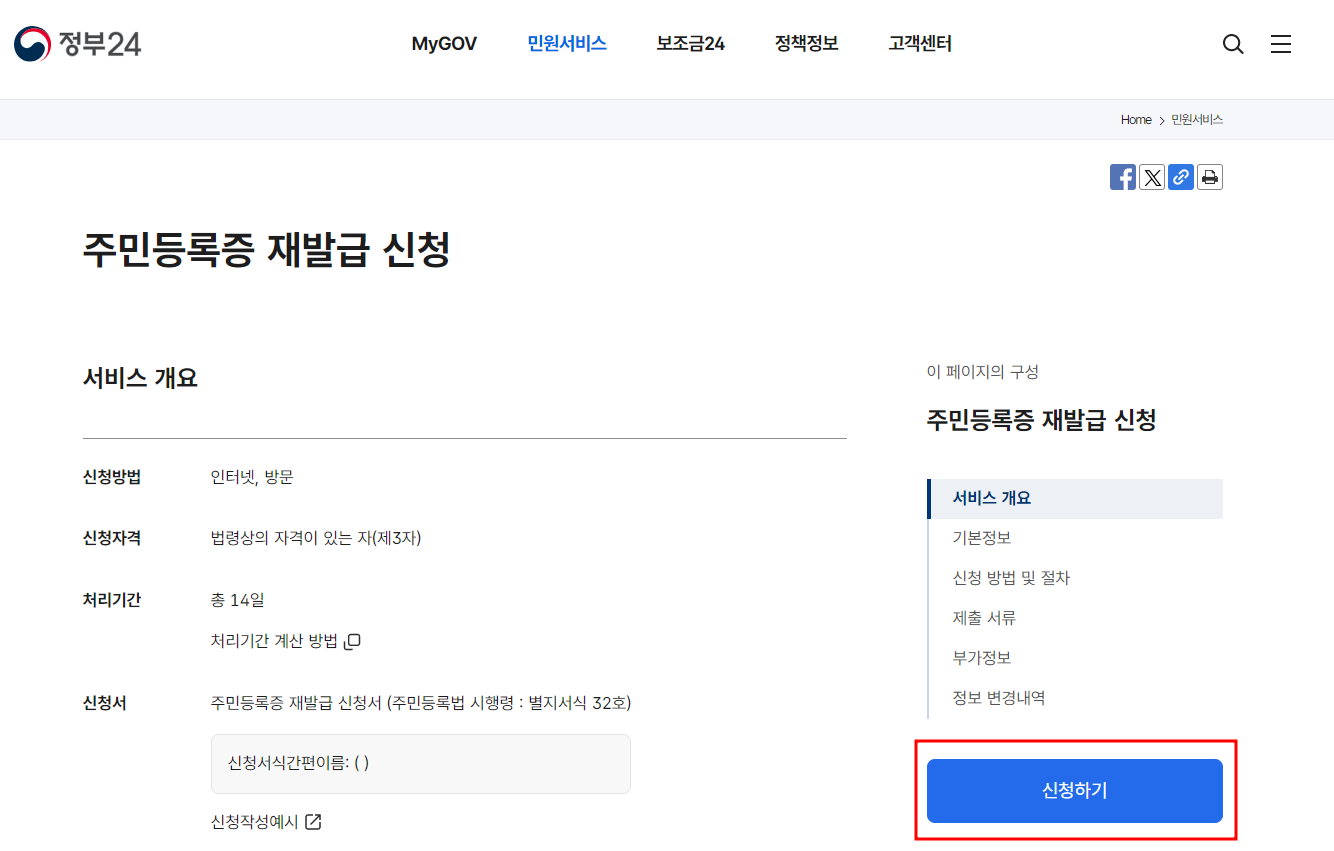Go to Home via the breadcrumb link
Image resolution: width=1334 pixels, height=851 pixels.
pyautogui.click(x=1135, y=119)
